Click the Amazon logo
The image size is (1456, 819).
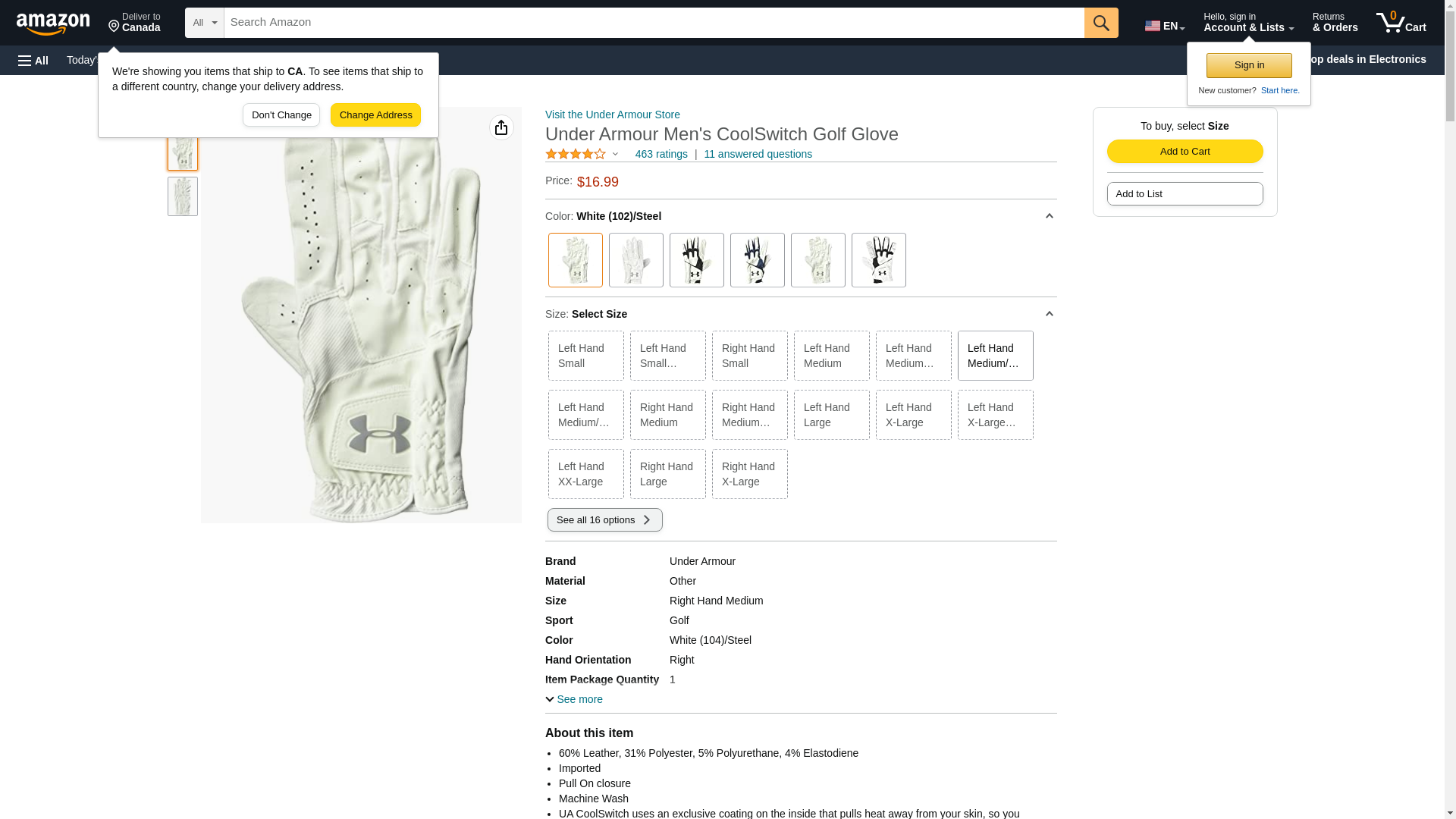click(x=53, y=24)
